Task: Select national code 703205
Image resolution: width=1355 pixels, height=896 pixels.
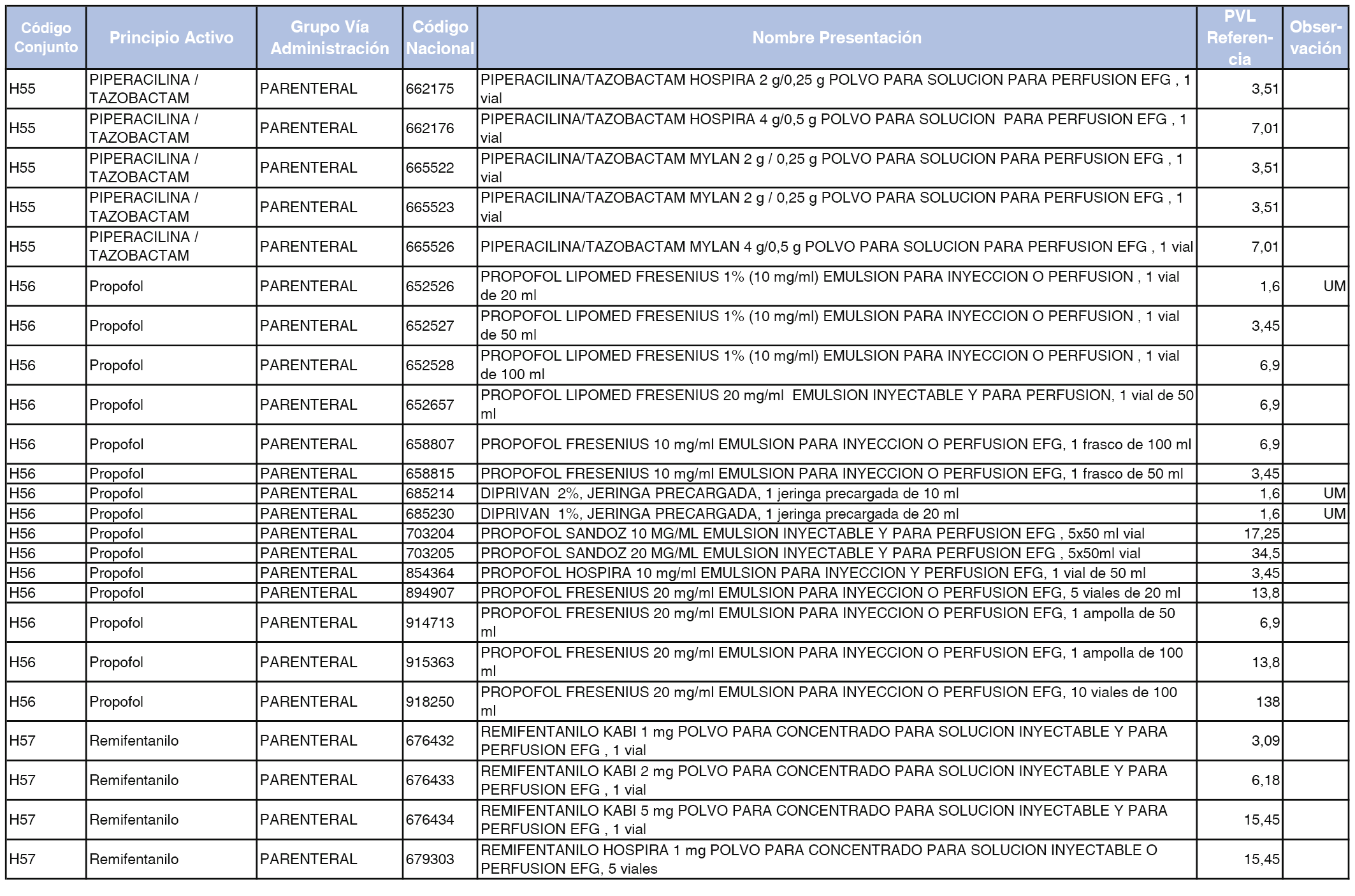Action: click(x=430, y=553)
